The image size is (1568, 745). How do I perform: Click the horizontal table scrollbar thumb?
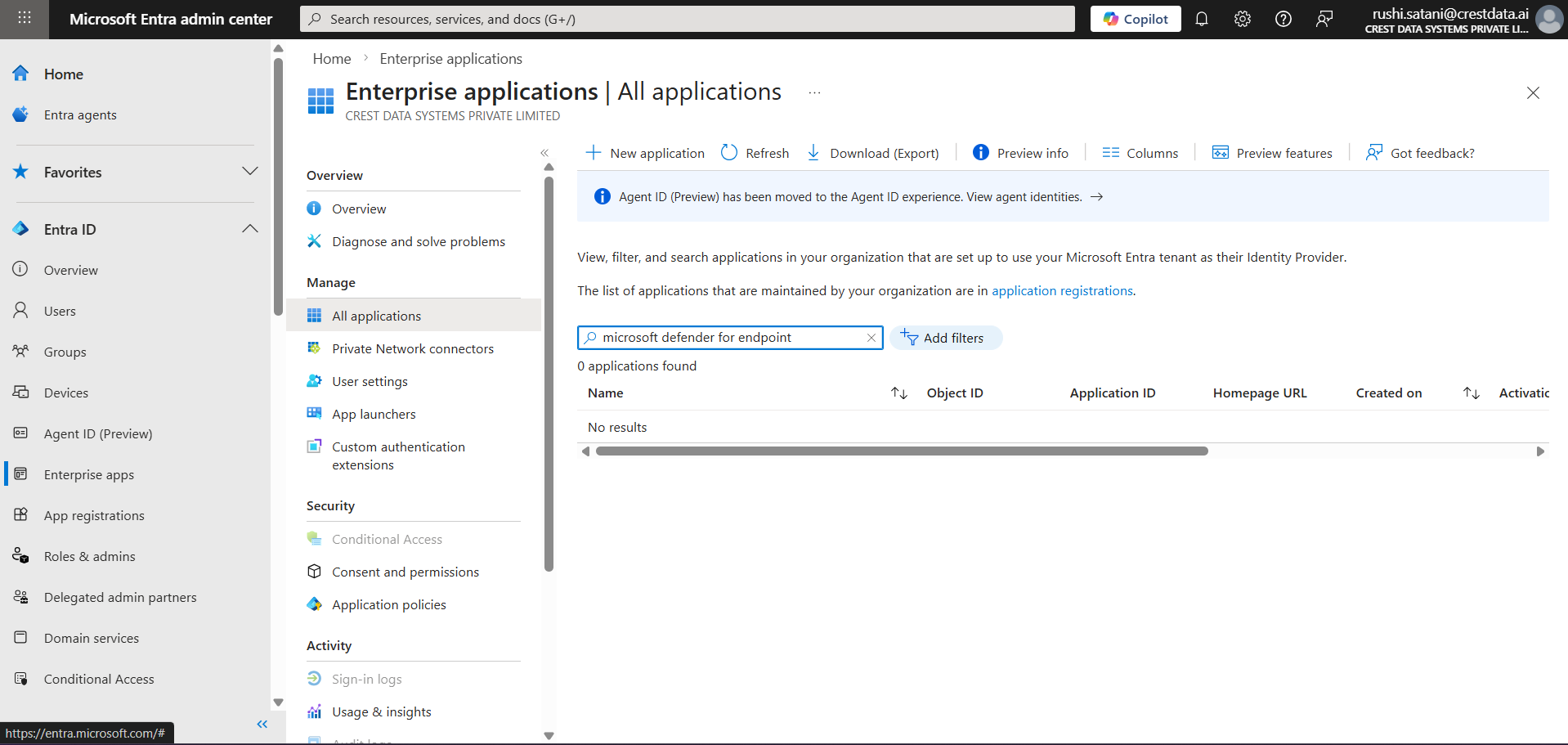point(902,451)
